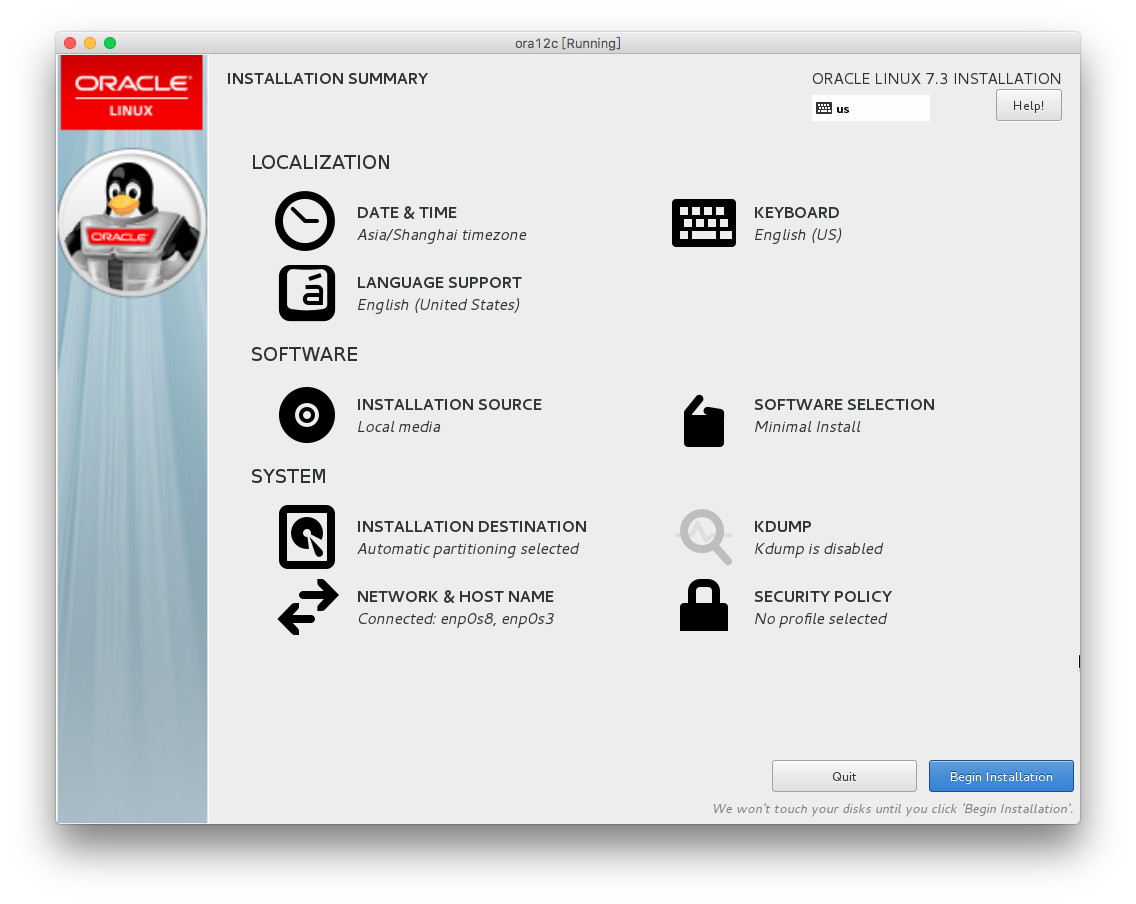Open SOFTWARE SELECTION label

pyautogui.click(x=844, y=405)
